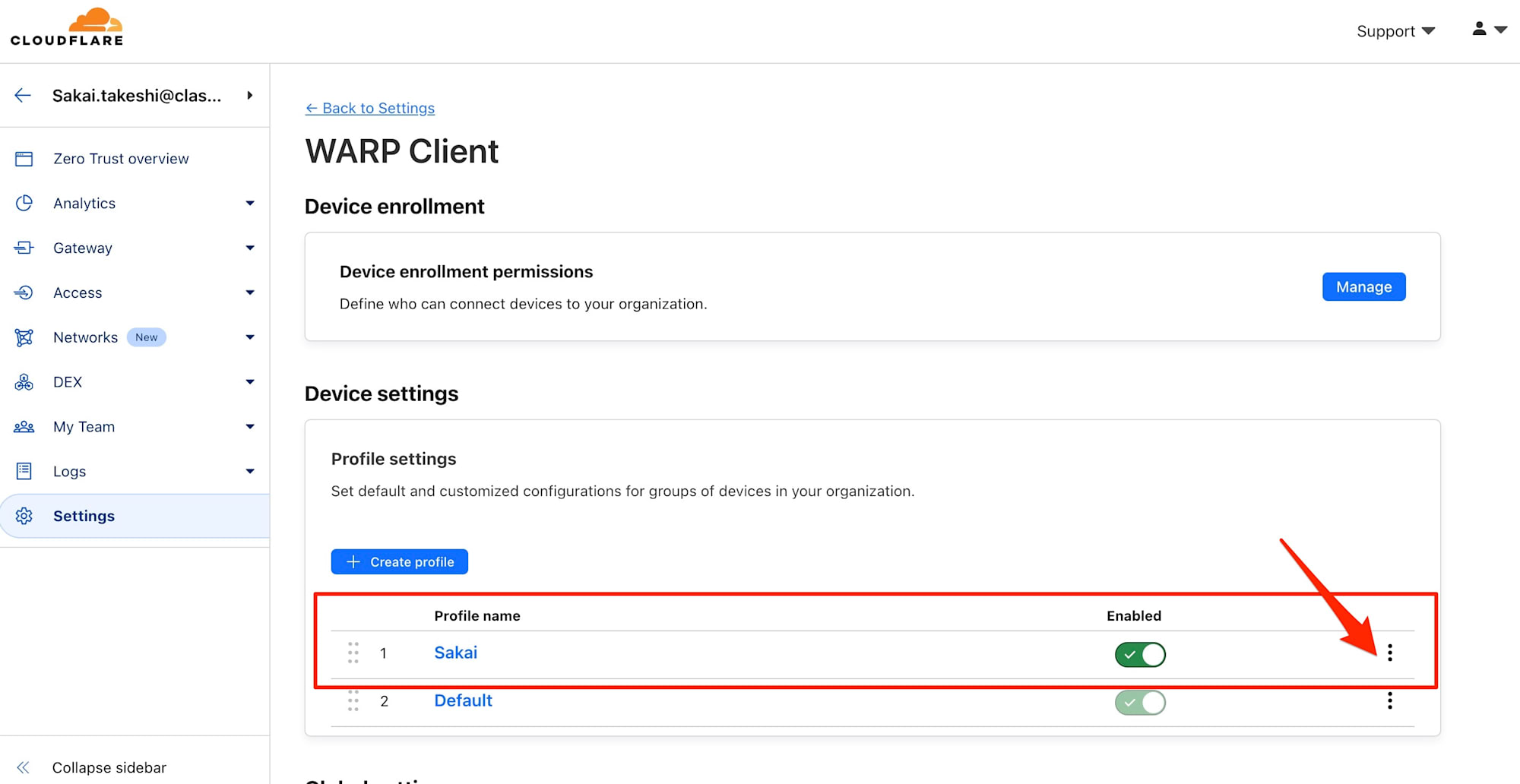
Task: Click the Cloudflare logo
Action: [67, 27]
